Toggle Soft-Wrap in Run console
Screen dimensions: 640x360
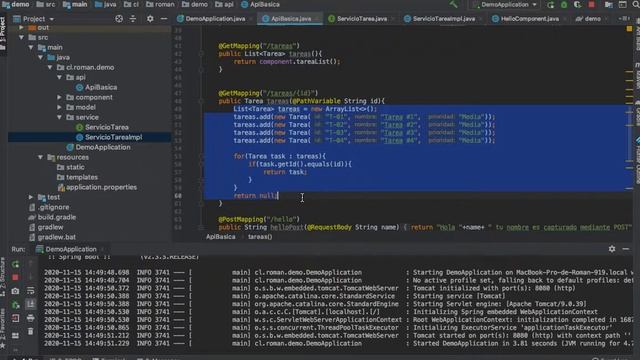tap(31, 291)
